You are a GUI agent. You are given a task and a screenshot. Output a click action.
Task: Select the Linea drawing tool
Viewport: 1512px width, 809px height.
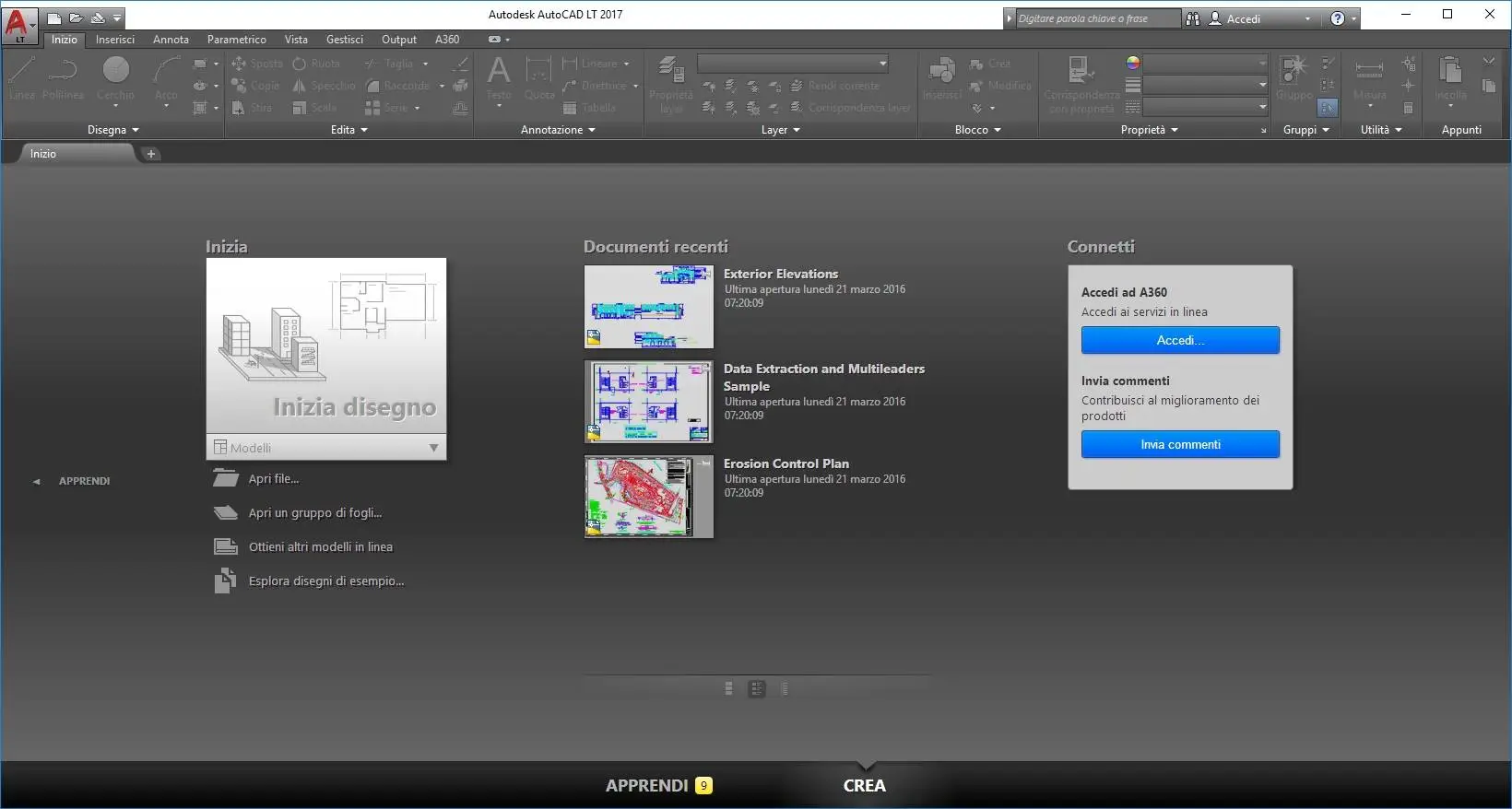pyautogui.click(x=22, y=78)
